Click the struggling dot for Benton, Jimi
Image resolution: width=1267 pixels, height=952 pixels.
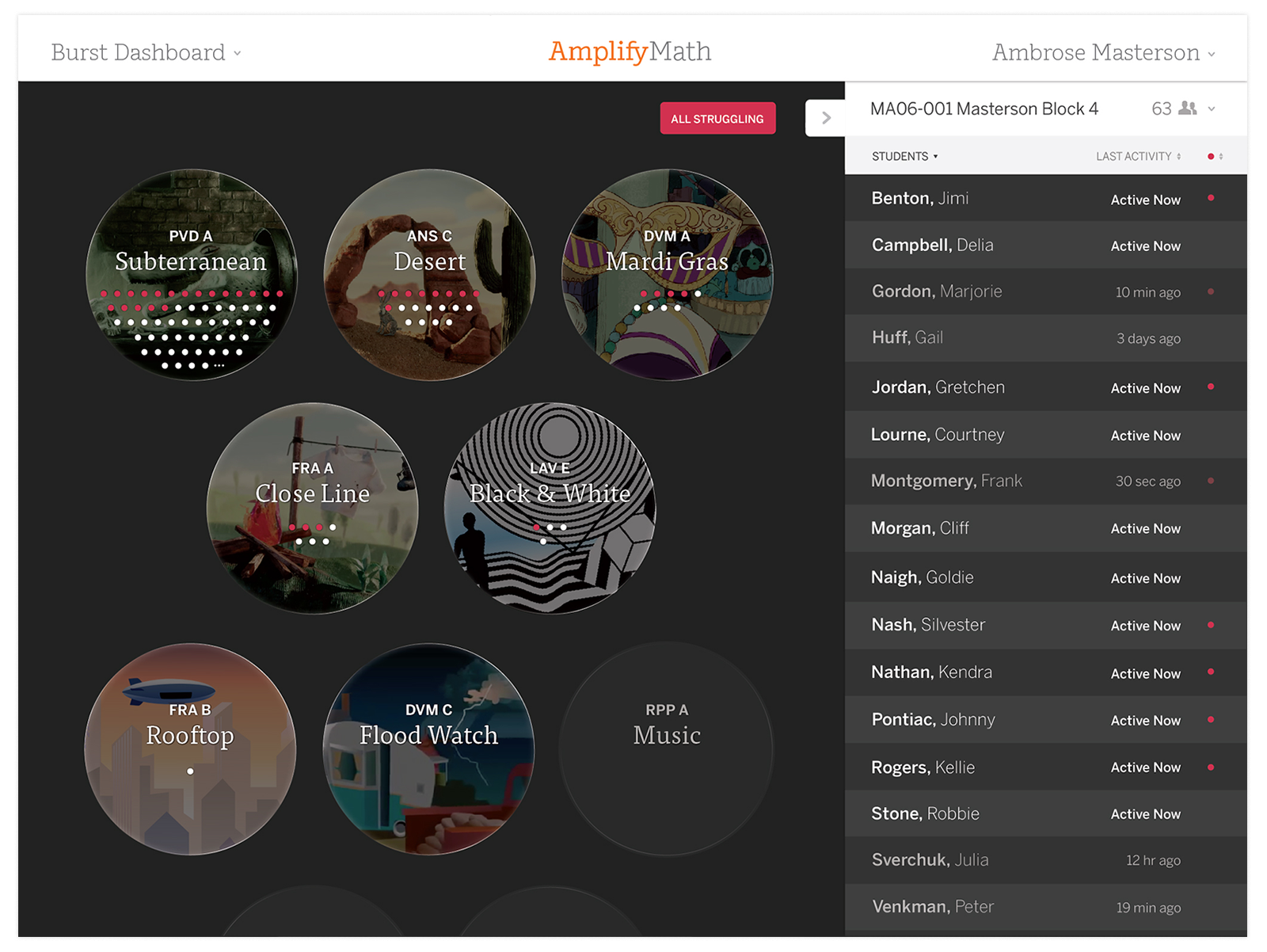[x=1211, y=198]
